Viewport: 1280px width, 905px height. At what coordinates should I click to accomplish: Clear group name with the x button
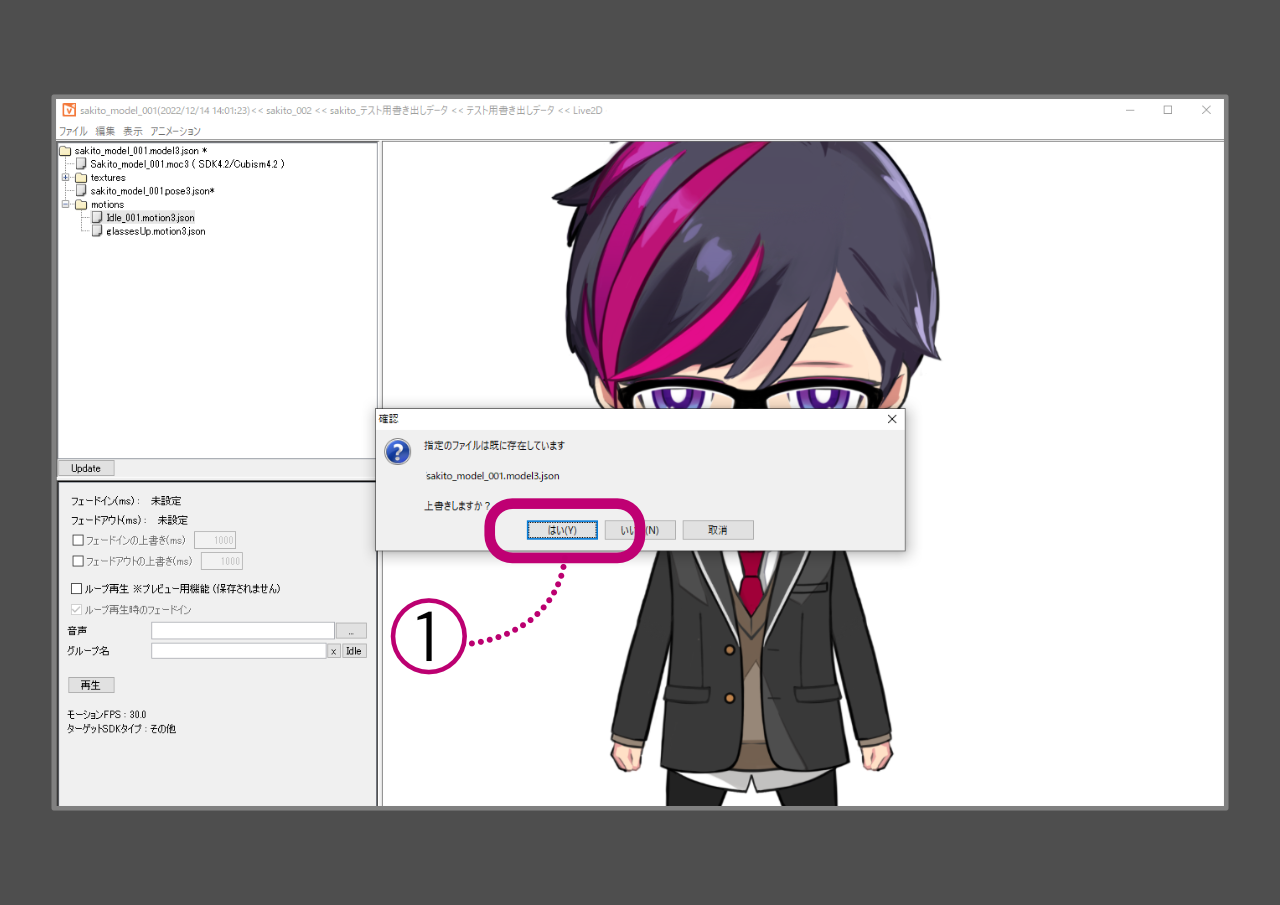coord(334,651)
